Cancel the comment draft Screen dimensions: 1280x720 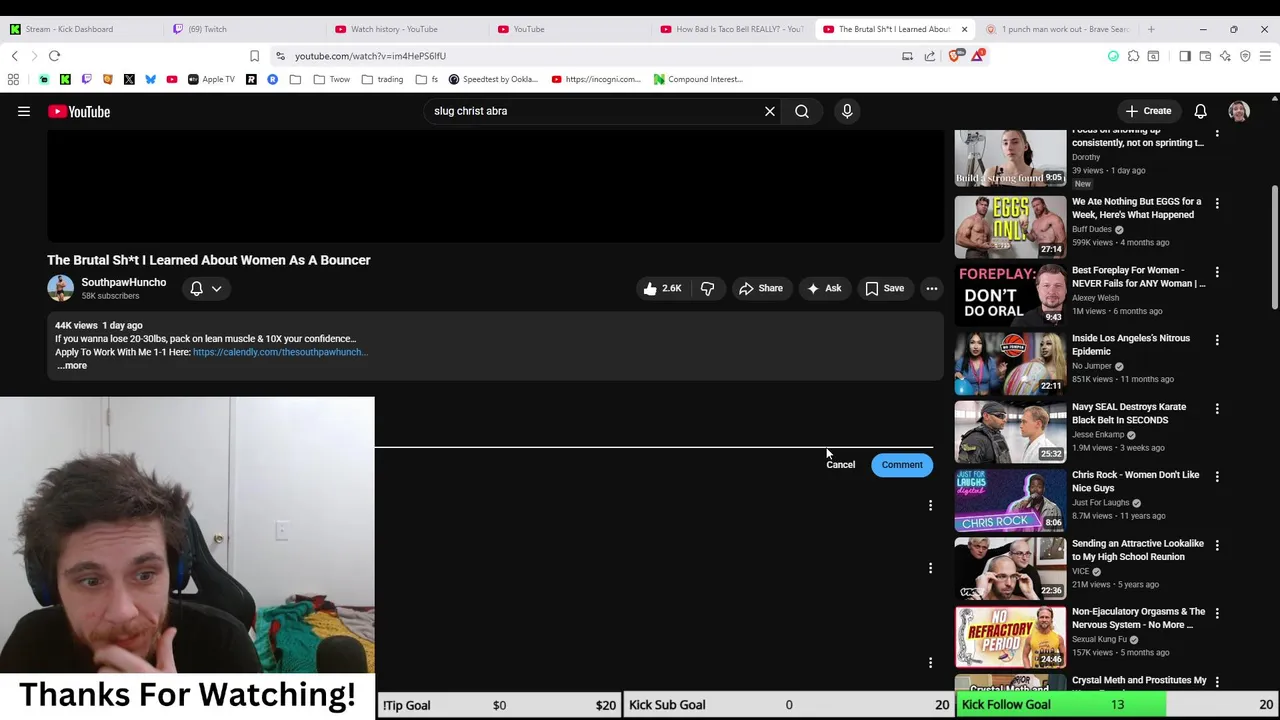click(x=840, y=465)
